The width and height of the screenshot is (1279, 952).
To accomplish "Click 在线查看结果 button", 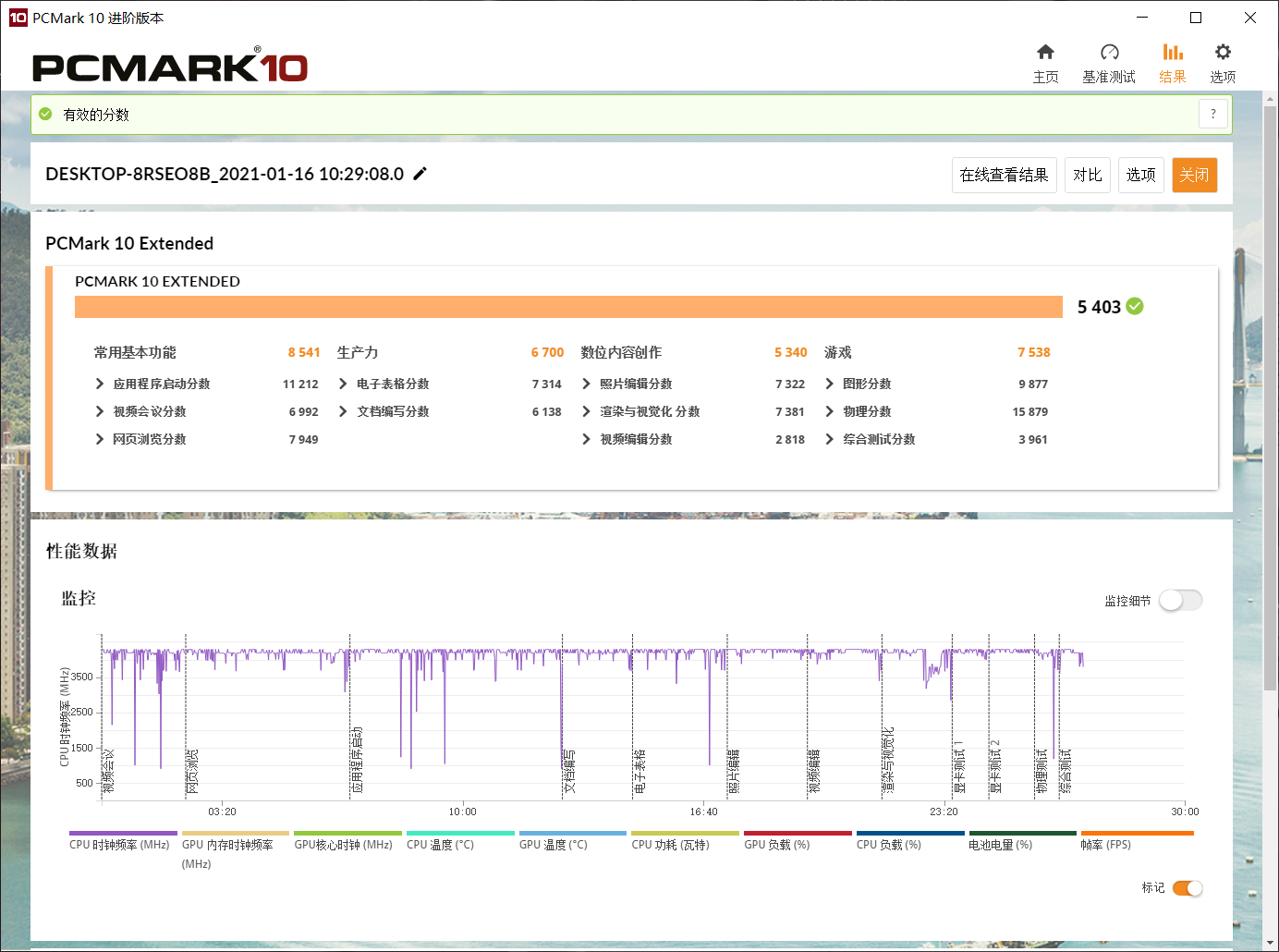I will 1004,175.
